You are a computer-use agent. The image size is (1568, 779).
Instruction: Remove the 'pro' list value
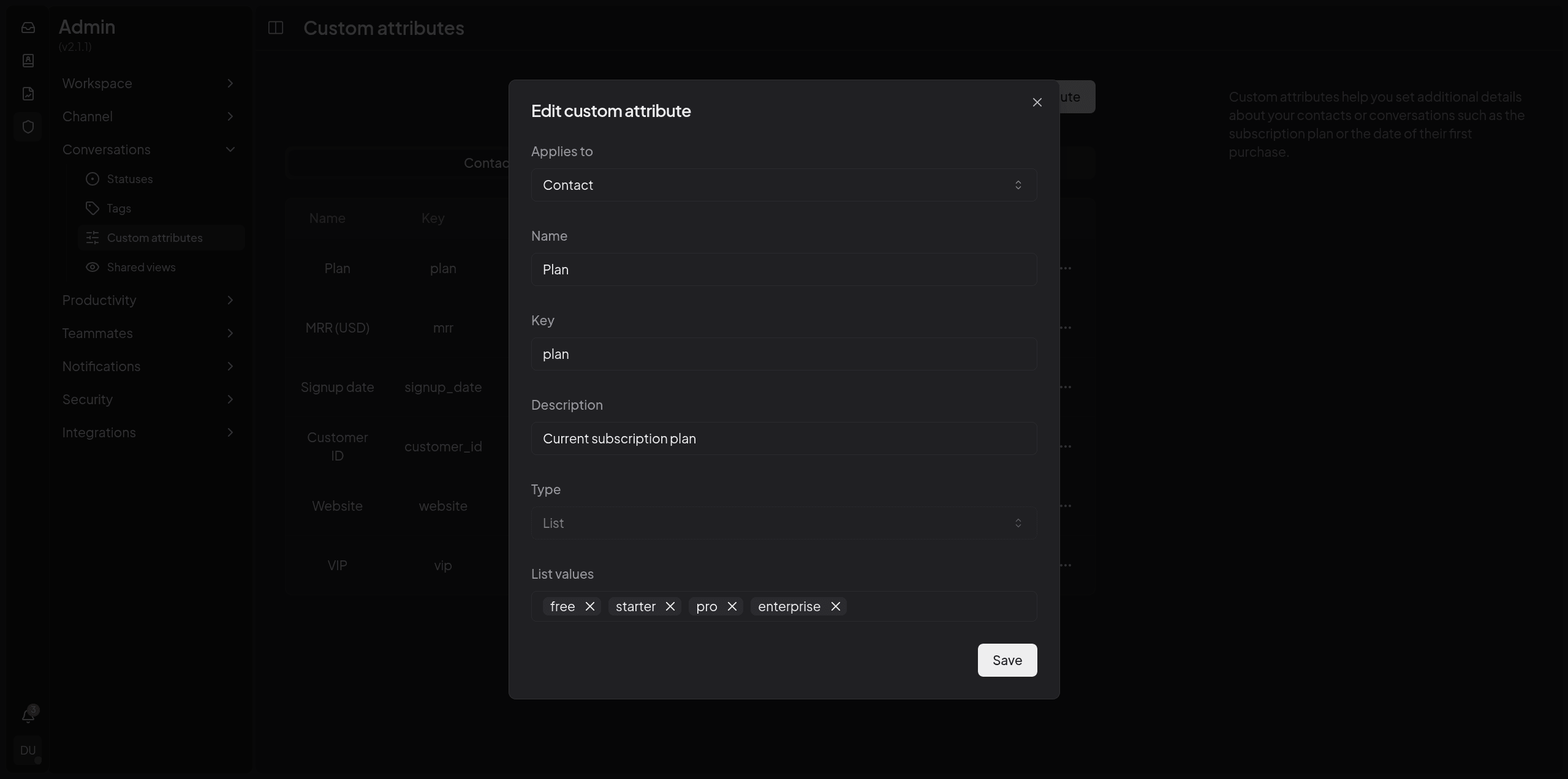pyautogui.click(x=732, y=606)
